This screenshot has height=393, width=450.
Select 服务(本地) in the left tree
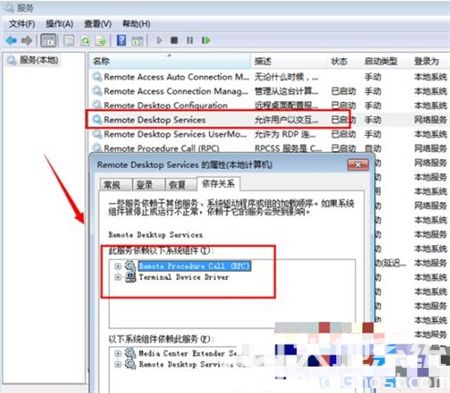pos(39,60)
